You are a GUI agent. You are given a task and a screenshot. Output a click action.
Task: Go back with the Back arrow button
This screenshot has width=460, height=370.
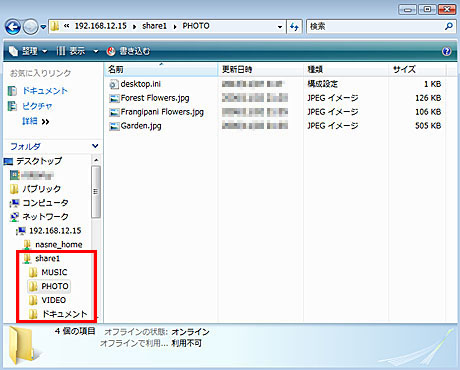13,27
